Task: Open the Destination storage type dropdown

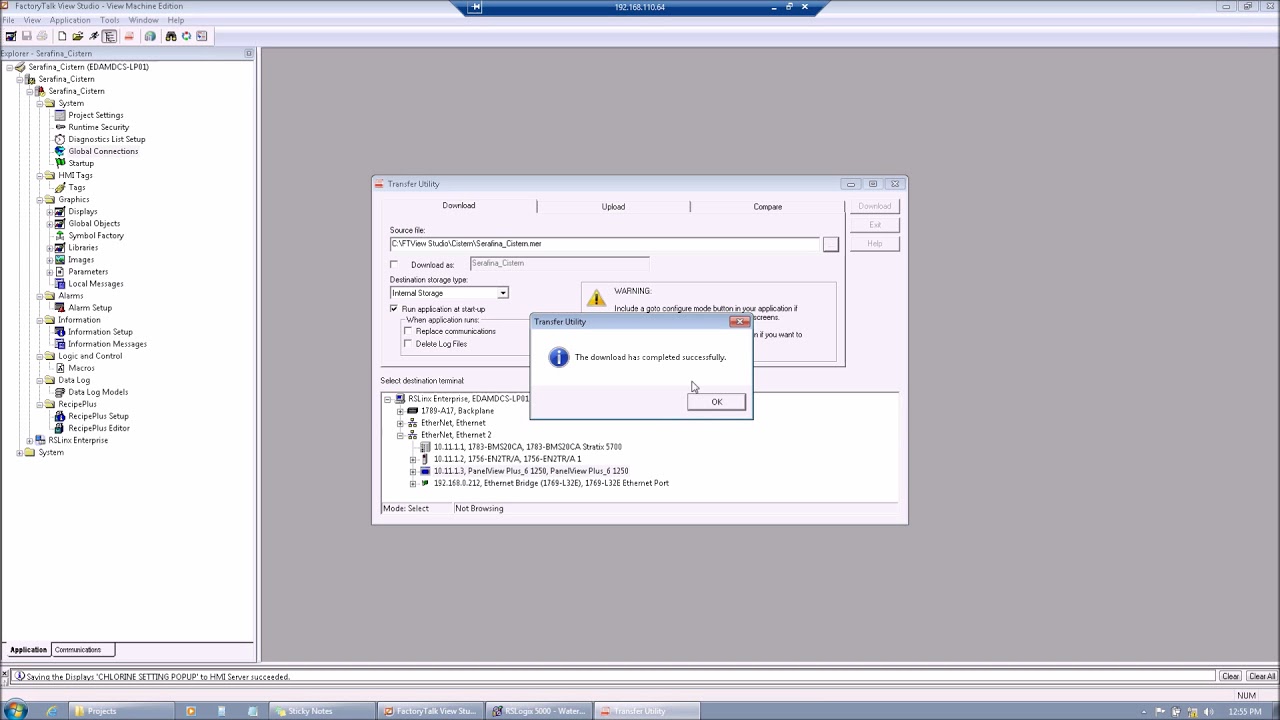Action: click(x=503, y=293)
